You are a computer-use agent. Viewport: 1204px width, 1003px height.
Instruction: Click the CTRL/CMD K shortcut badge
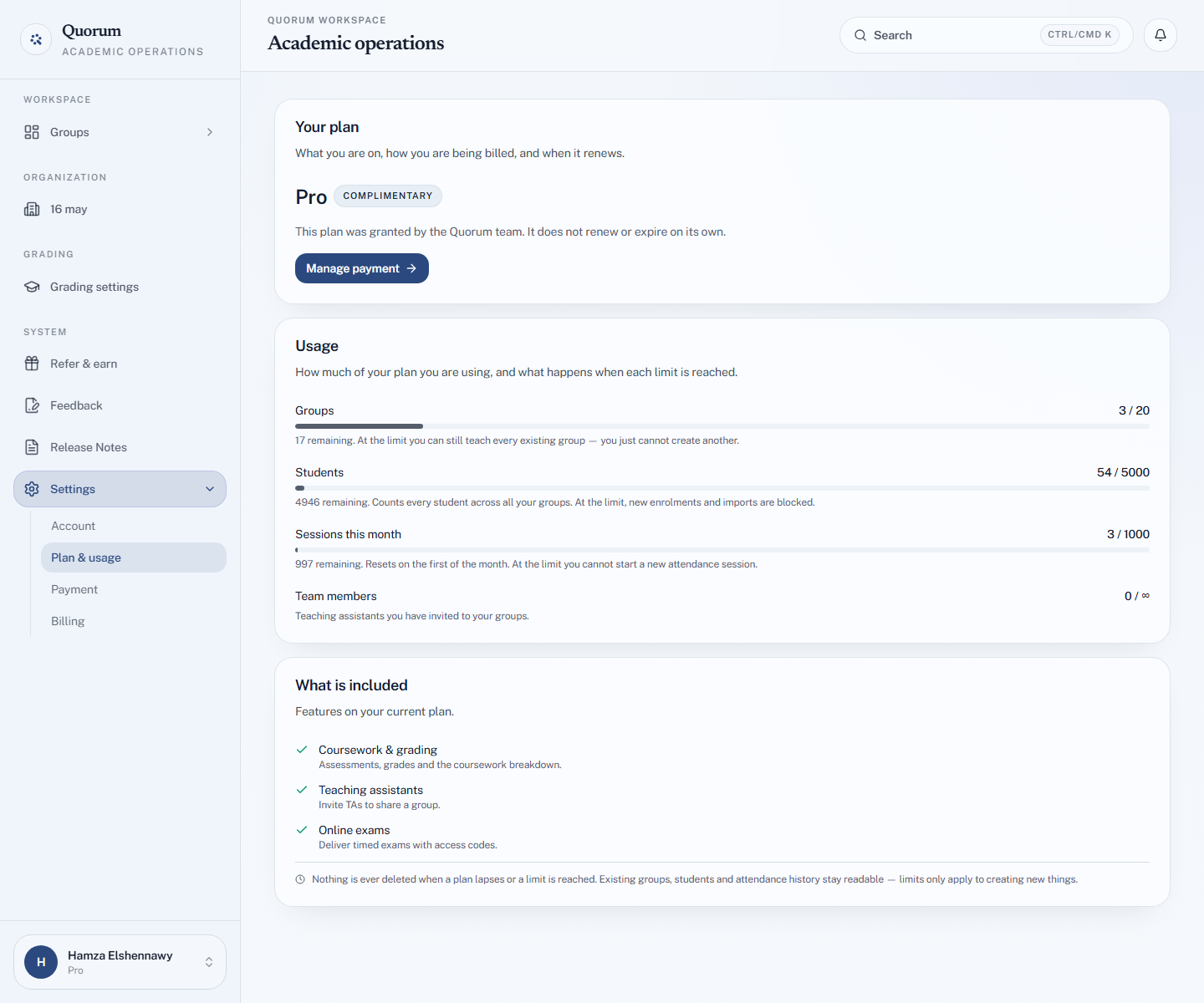1079,35
